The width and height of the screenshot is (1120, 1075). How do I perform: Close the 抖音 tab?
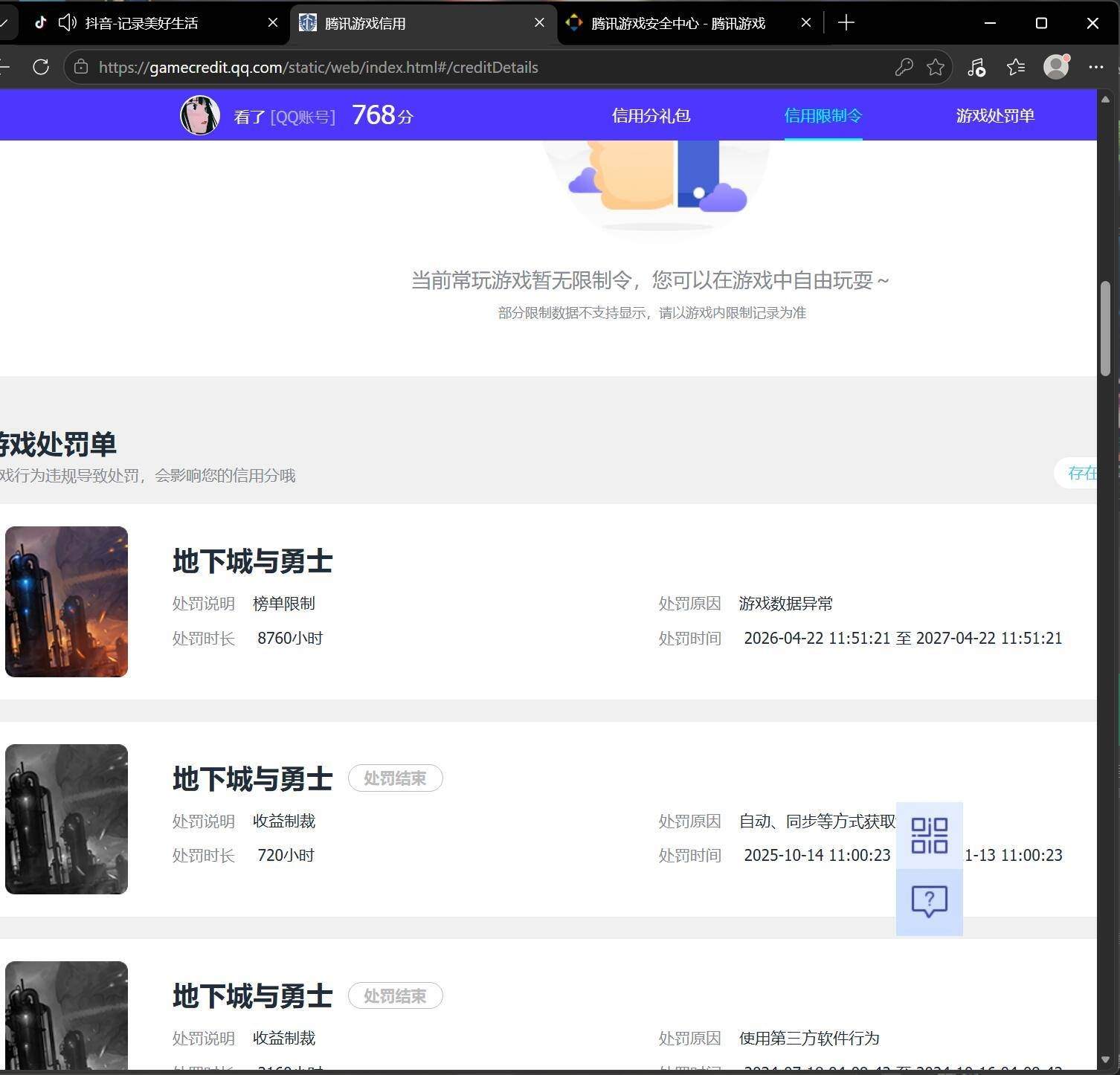tap(273, 23)
